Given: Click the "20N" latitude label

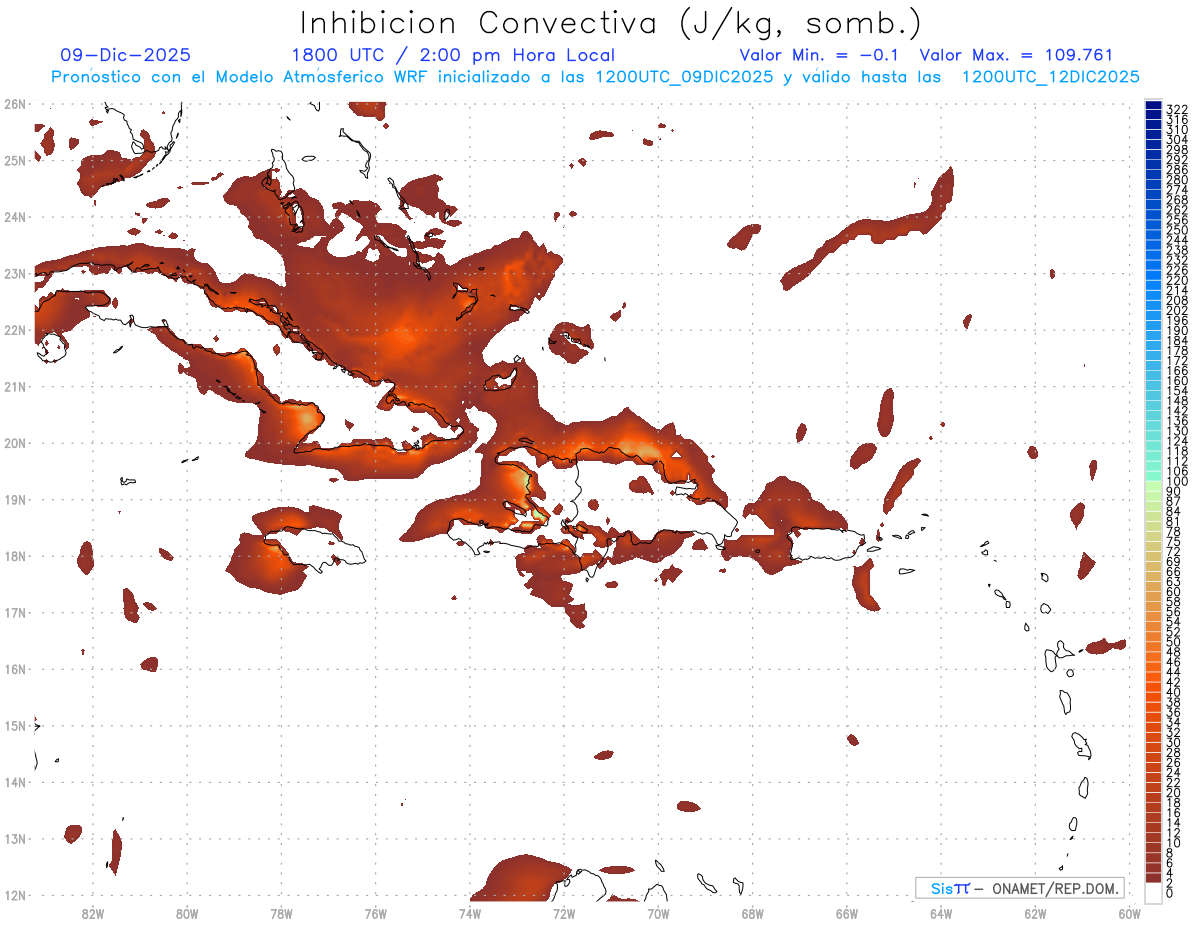Looking at the screenshot, I should (15, 443).
